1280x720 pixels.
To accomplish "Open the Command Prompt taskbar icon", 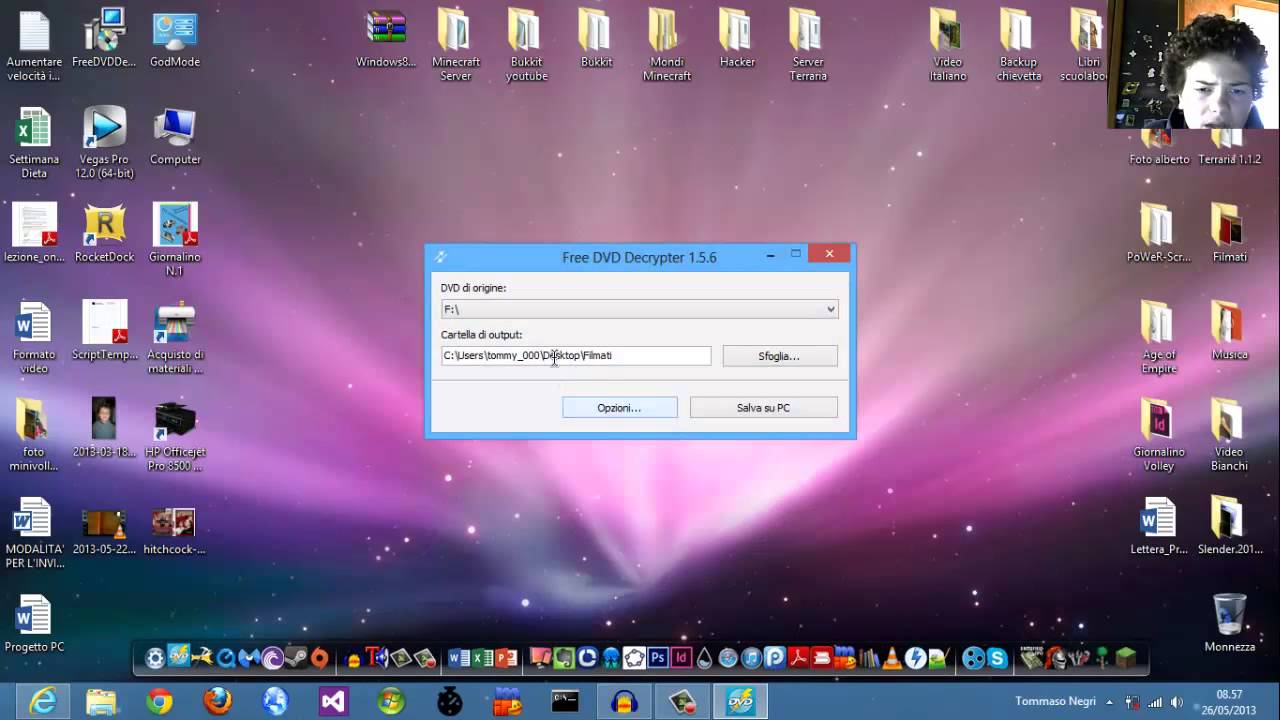I will point(565,701).
